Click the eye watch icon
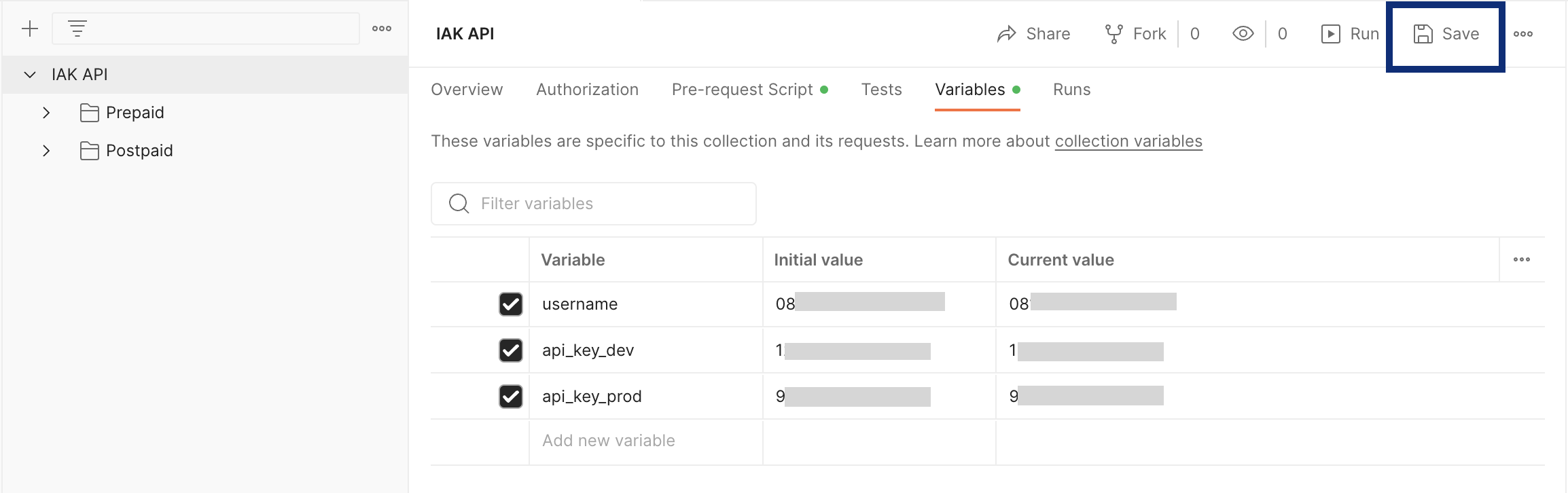The width and height of the screenshot is (1568, 493). (x=1243, y=34)
